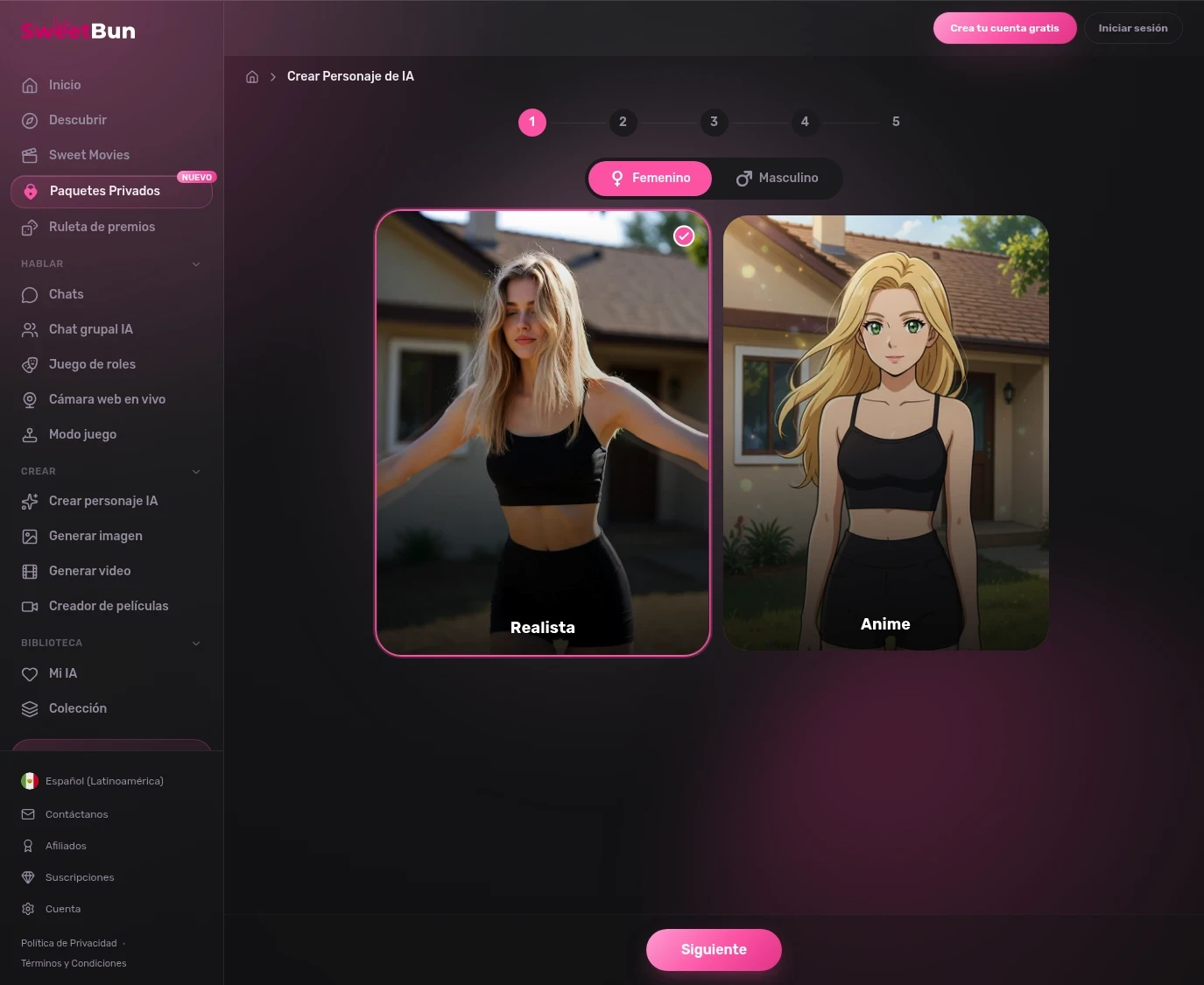Click the Descubrir compass icon
The image size is (1204, 985).
pos(30,120)
